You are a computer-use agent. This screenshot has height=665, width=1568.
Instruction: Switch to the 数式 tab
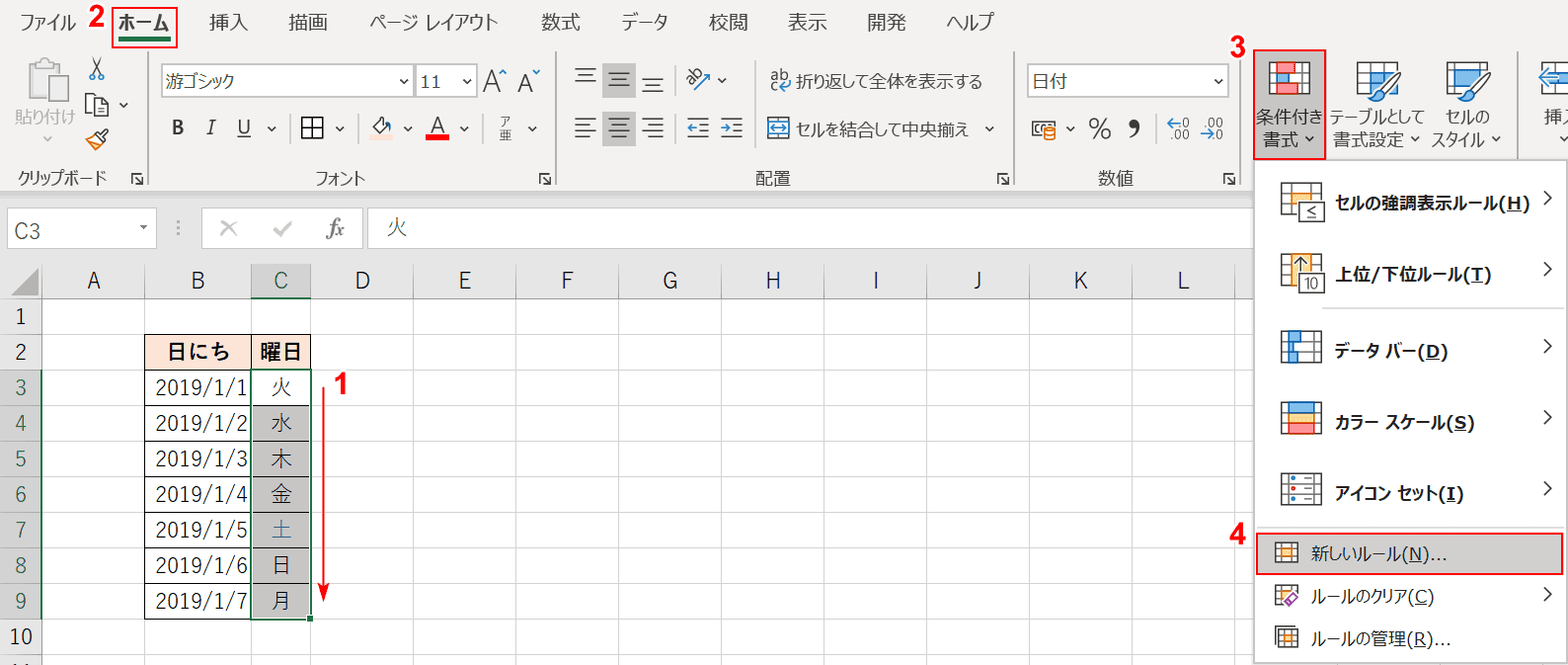click(x=561, y=23)
